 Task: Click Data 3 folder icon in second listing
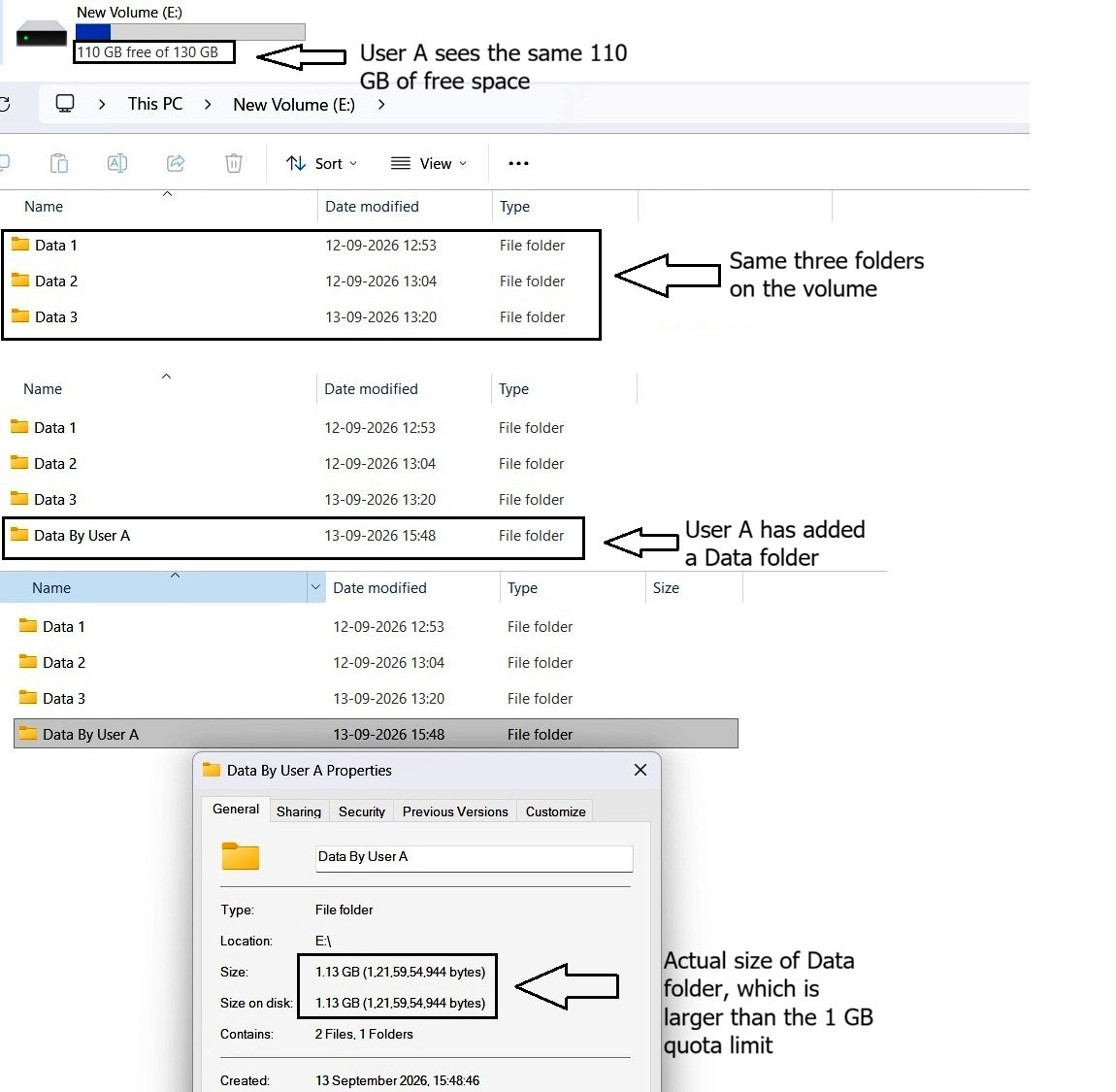(x=19, y=498)
